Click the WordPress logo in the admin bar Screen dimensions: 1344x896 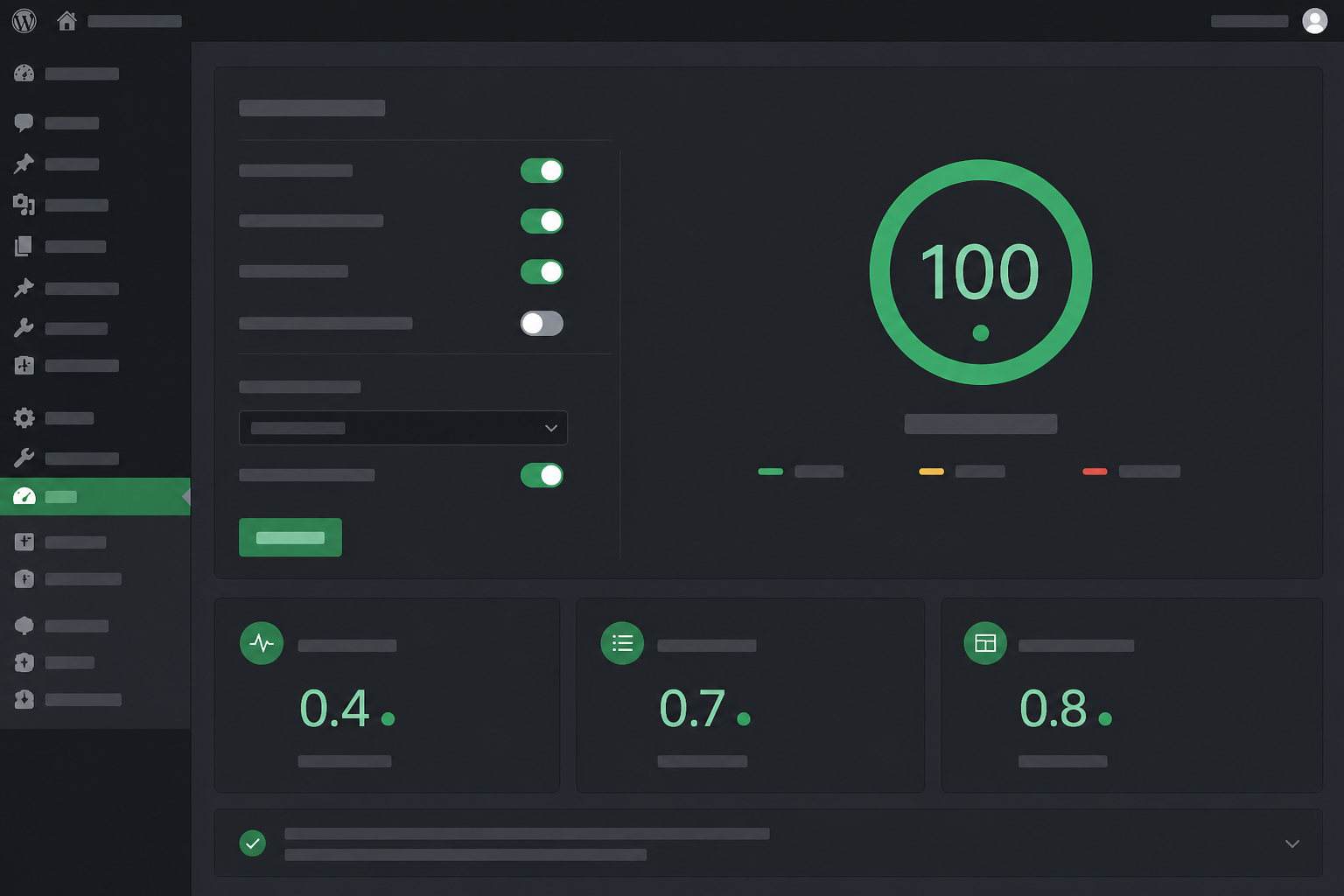coord(24,21)
